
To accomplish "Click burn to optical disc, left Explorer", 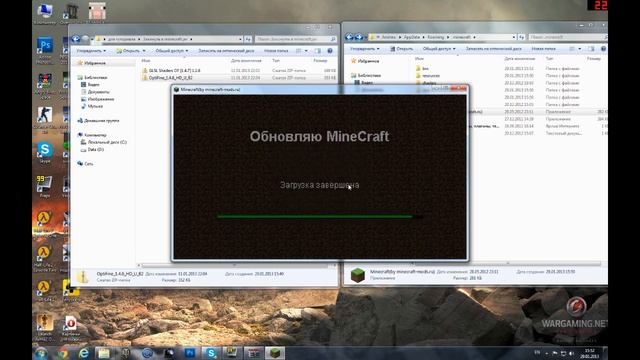I will tap(226, 51).
